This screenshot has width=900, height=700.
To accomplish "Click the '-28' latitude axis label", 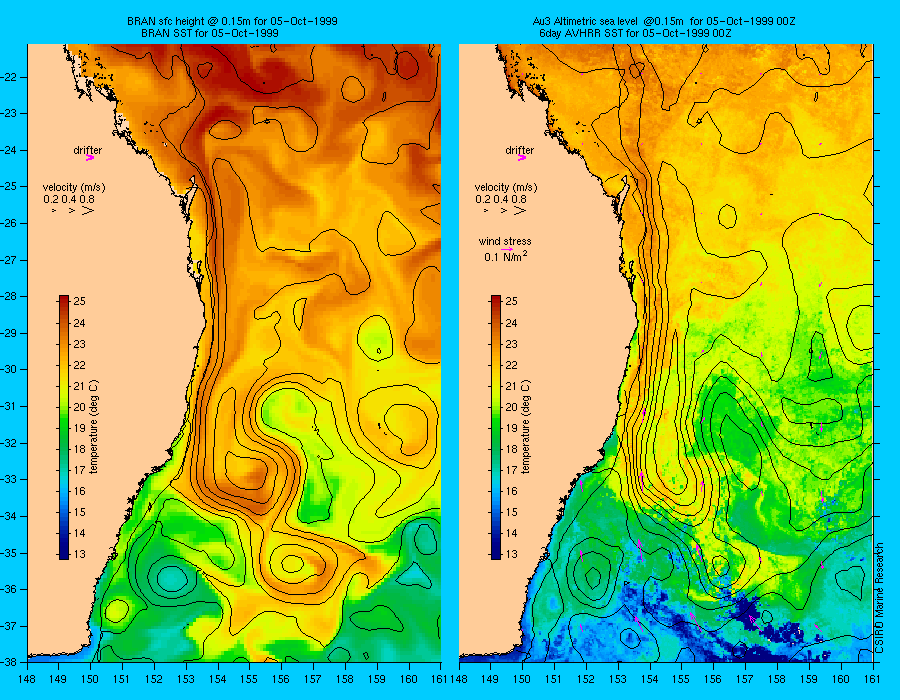I will (9, 297).
